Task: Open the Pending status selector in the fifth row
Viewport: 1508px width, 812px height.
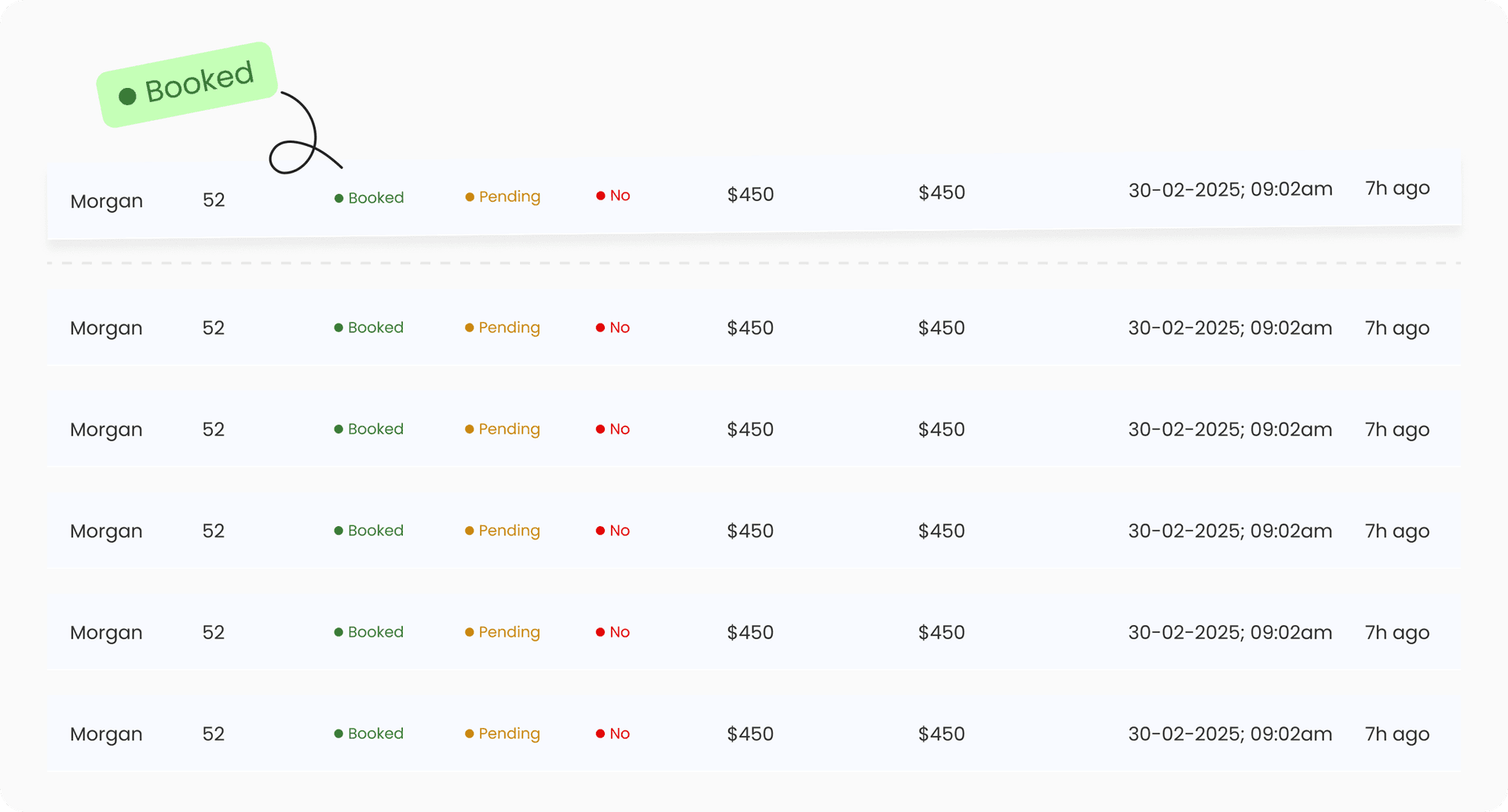Action: pyautogui.click(x=503, y=632)
